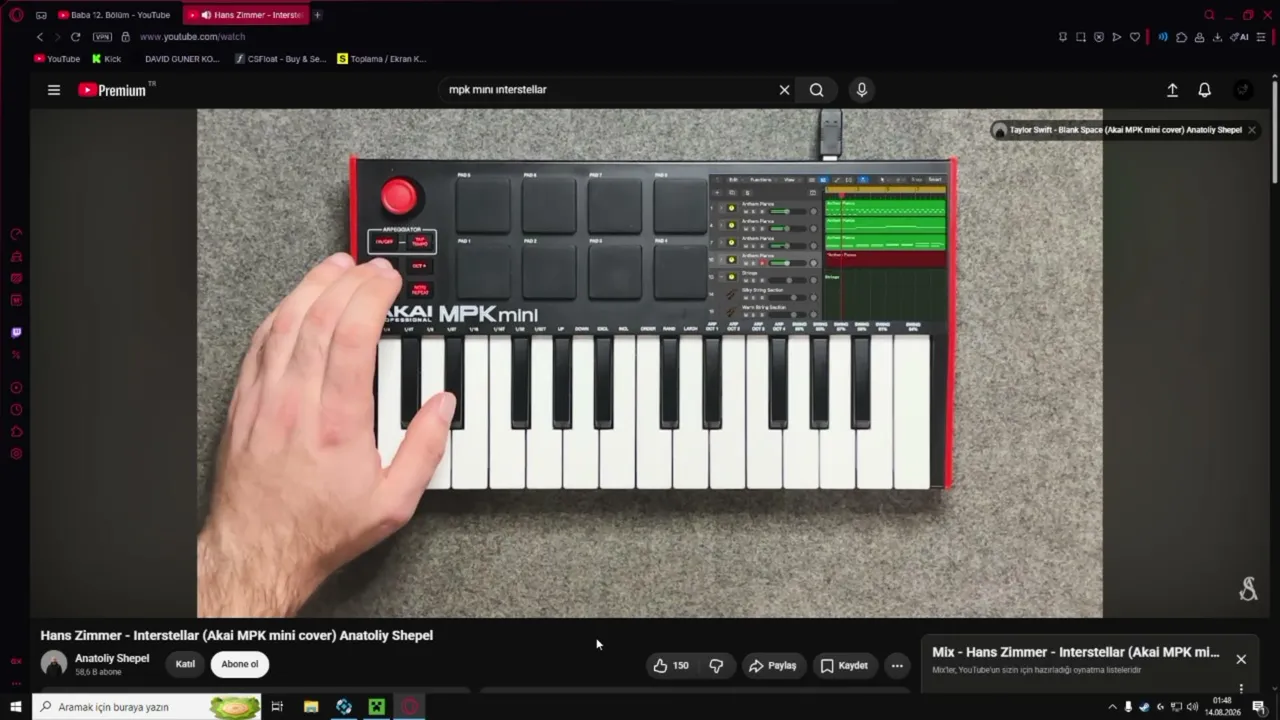Viewport: 1280px width, 720px height.
Task: Open a new browser tab
Action: (x=318, y=15)
